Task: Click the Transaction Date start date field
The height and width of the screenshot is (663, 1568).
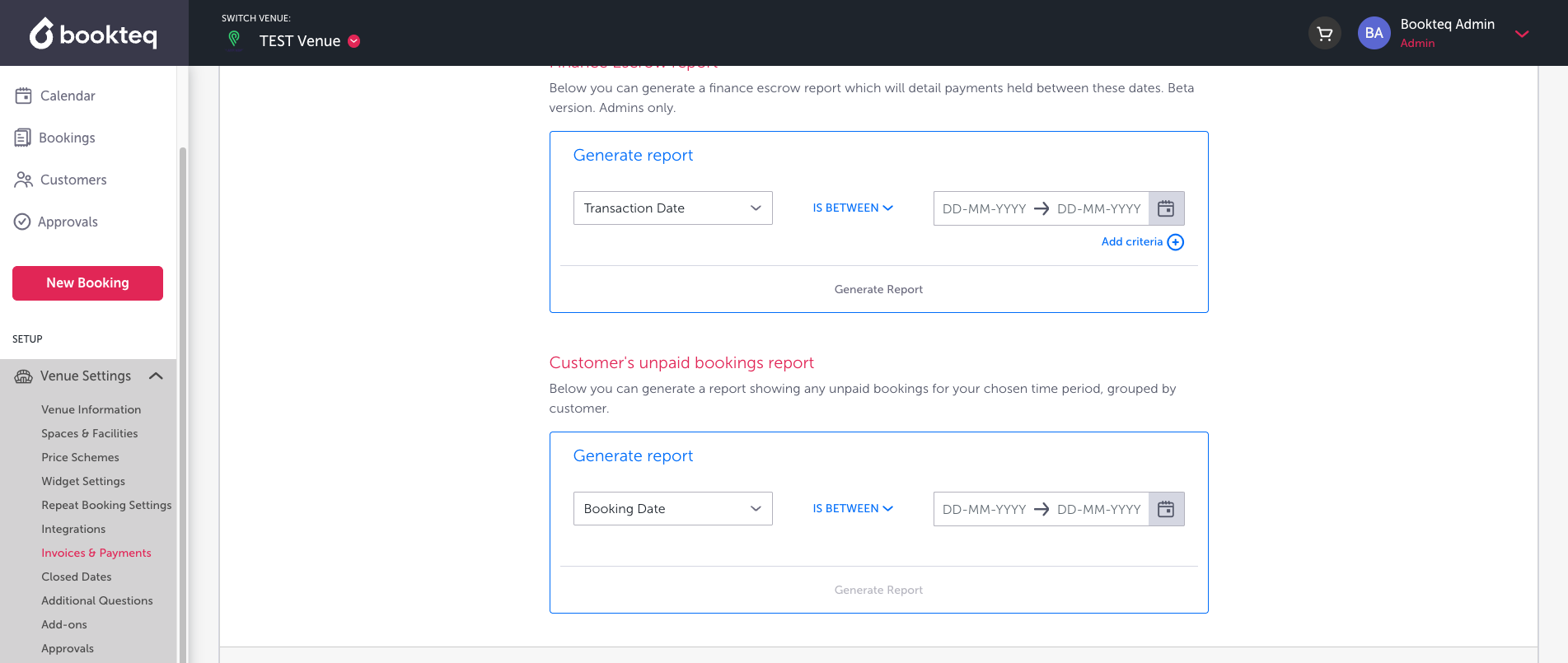Action: pyautogui.click(x=984, y=208)
